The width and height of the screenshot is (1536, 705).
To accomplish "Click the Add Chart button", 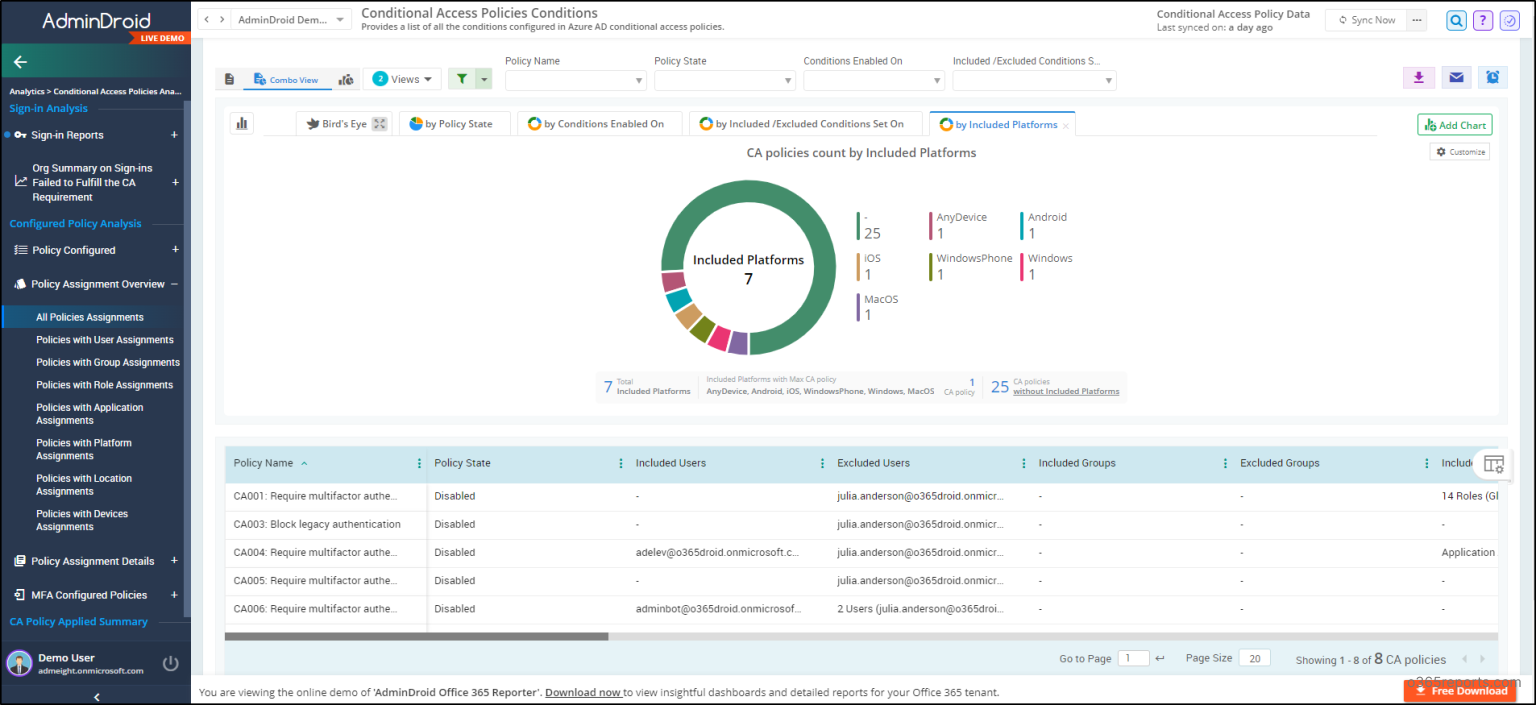I will tap(1455, 125).
